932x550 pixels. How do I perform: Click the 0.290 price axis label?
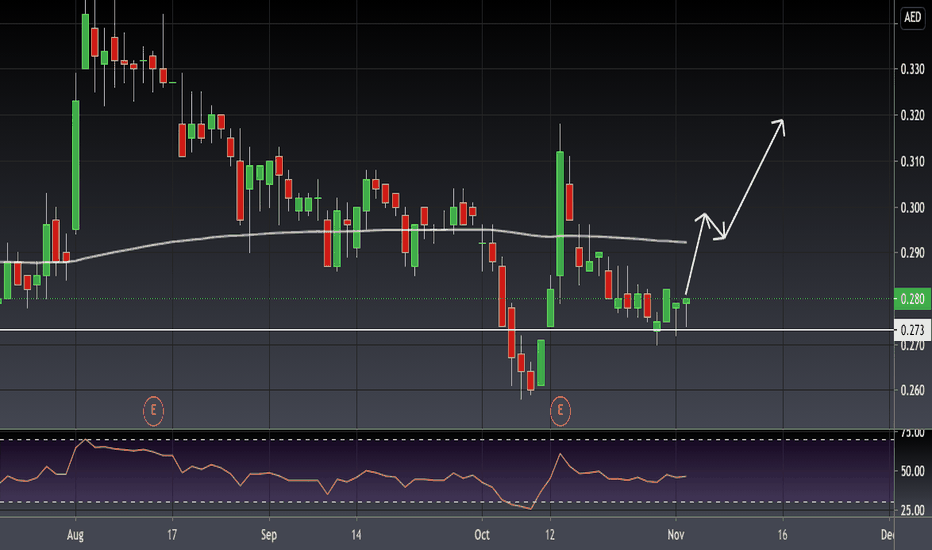tap(912, 253)
